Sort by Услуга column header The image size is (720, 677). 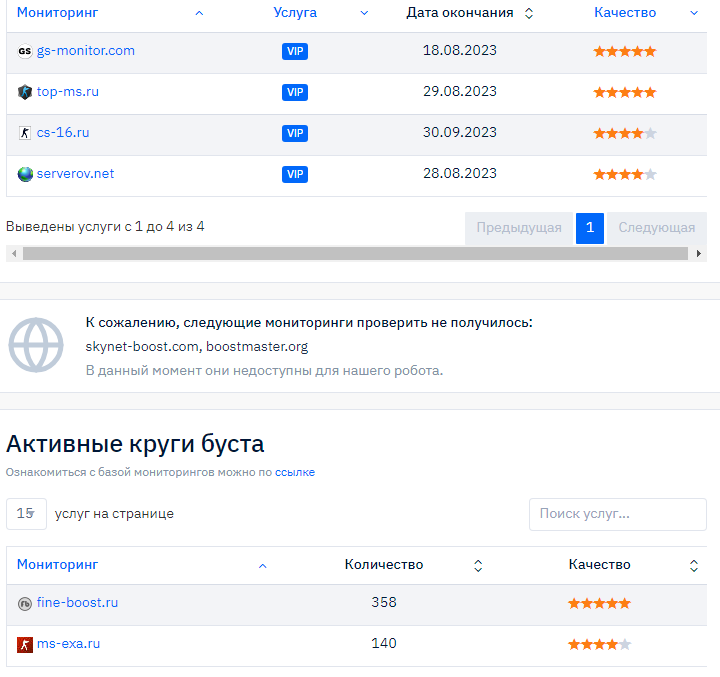(295, 12)
